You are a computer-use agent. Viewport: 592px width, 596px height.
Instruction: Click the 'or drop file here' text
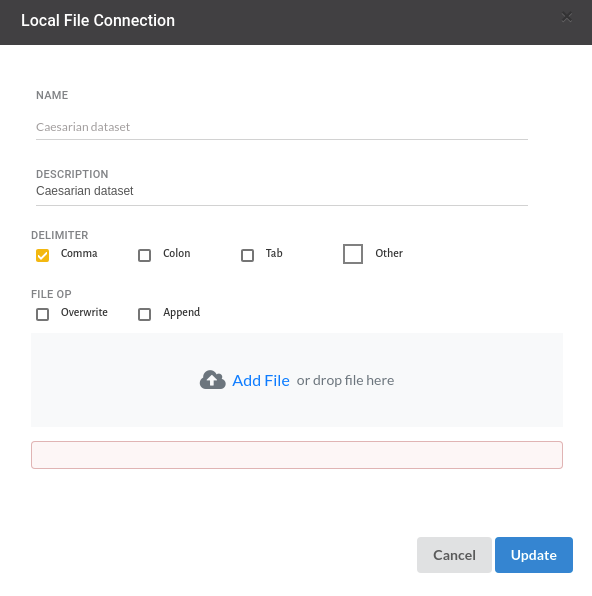[x=345, y=380]
